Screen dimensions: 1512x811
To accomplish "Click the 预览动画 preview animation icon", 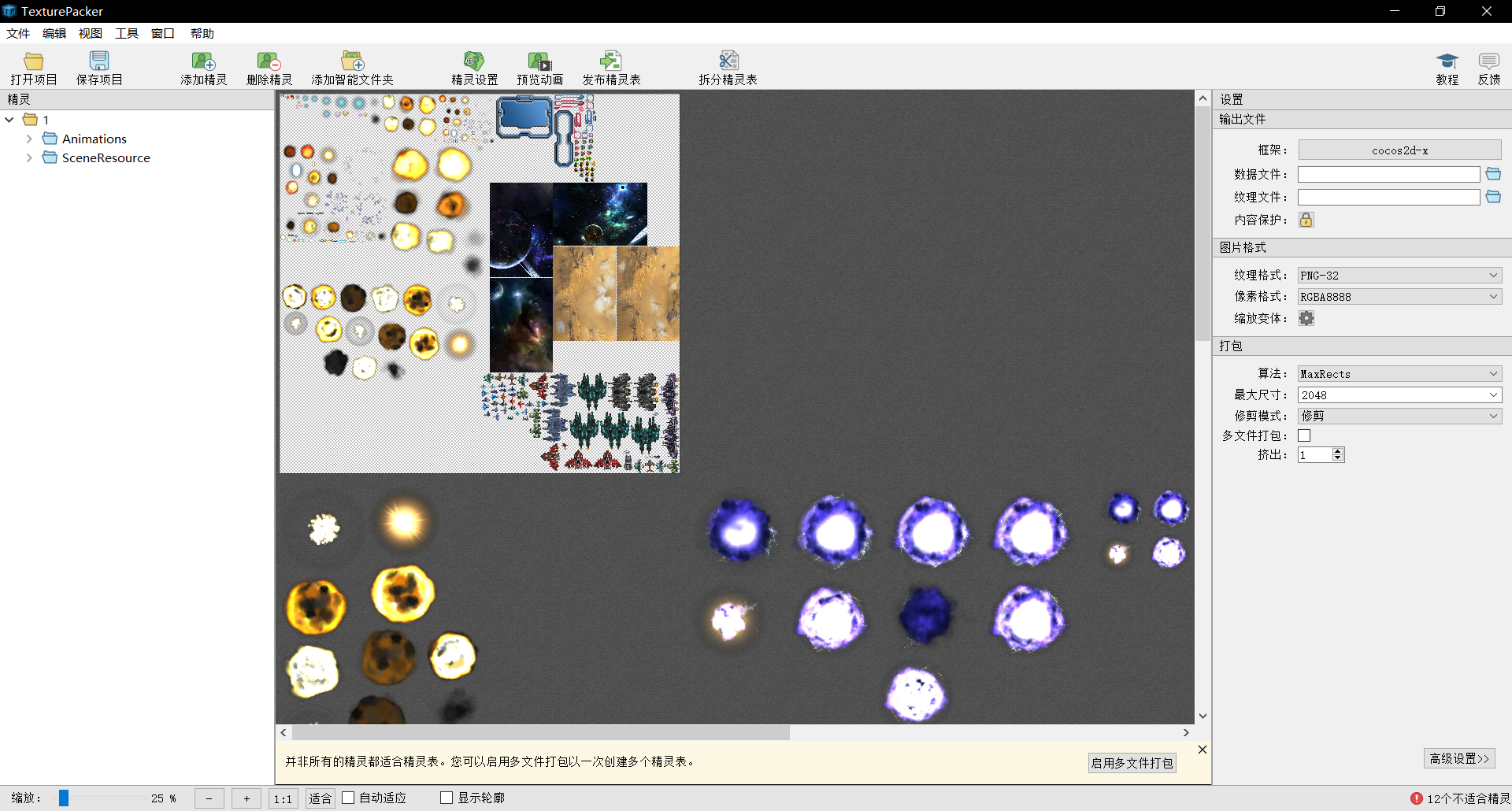I will click(539, 67).
